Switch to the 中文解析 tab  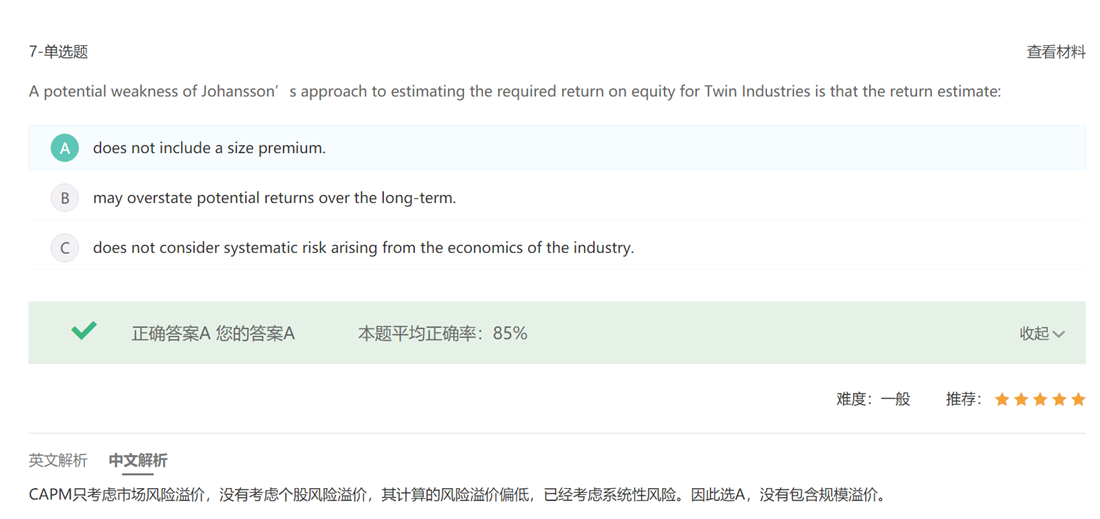(138, 461)
